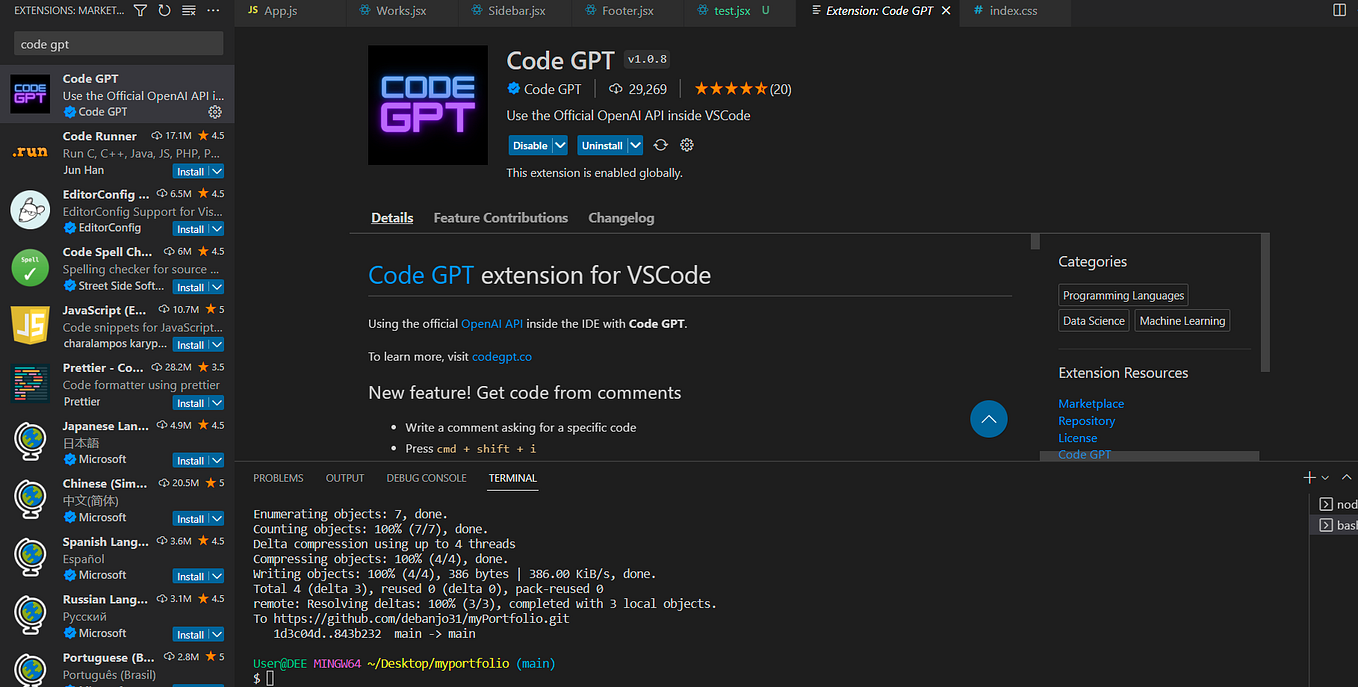Open the Uninstall button's dropdown arrow
The height and width of the screenshot is (687, 1358).
[633, 144]
